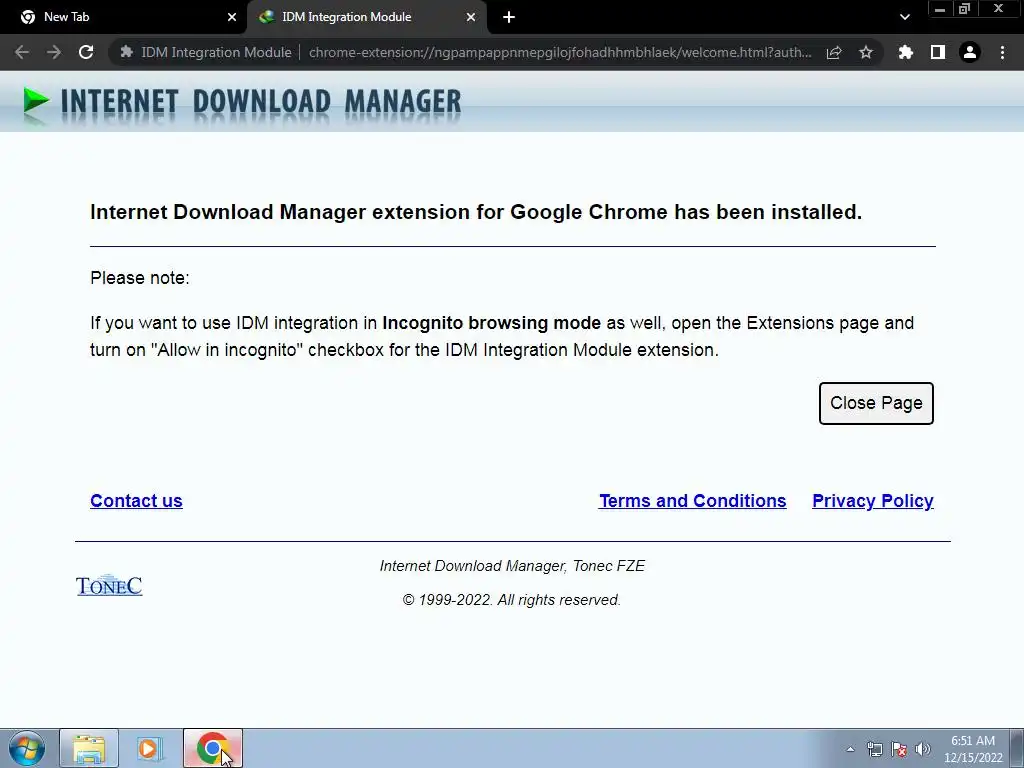Image resolution: width=1024 pixels, height=768 pixels.
Task: Close the New Tab tab
Action: pyautogui.click(x=231, y=17)
